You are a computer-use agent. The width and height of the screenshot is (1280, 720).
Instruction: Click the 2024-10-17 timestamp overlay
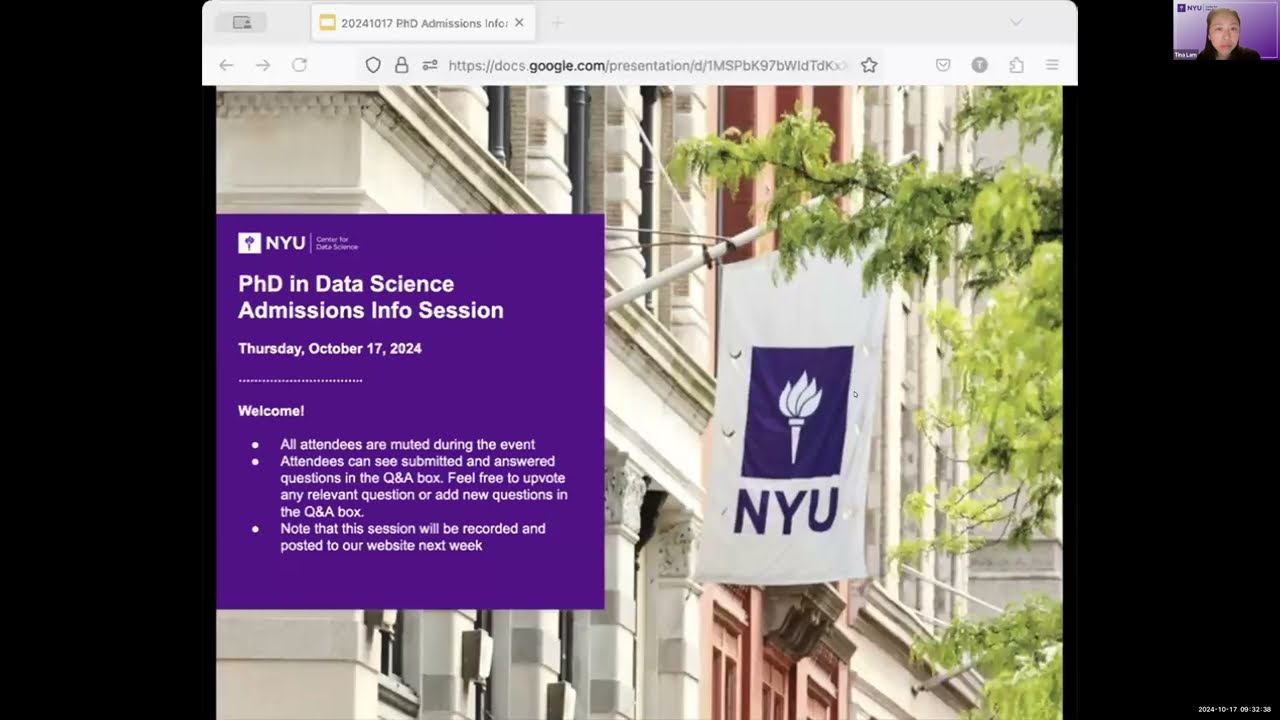tap(1234, 709)
